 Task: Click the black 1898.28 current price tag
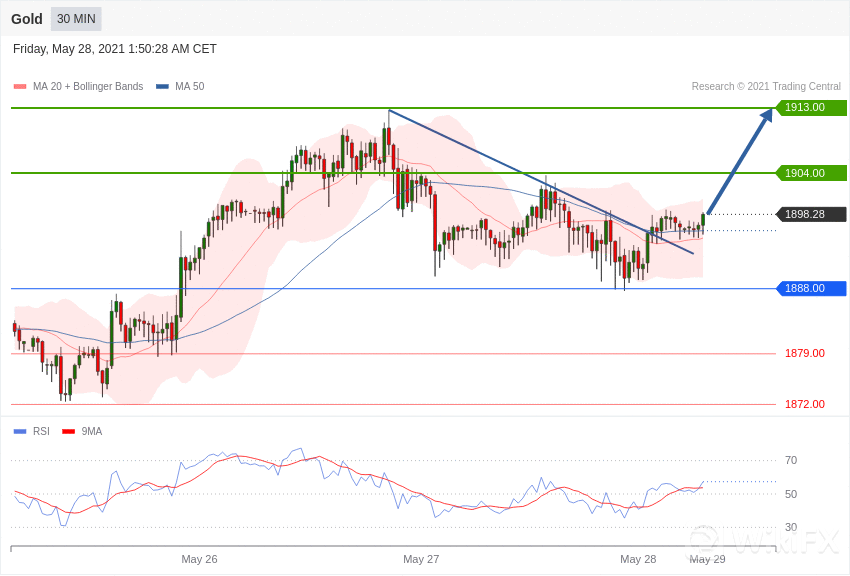point(811,214)
